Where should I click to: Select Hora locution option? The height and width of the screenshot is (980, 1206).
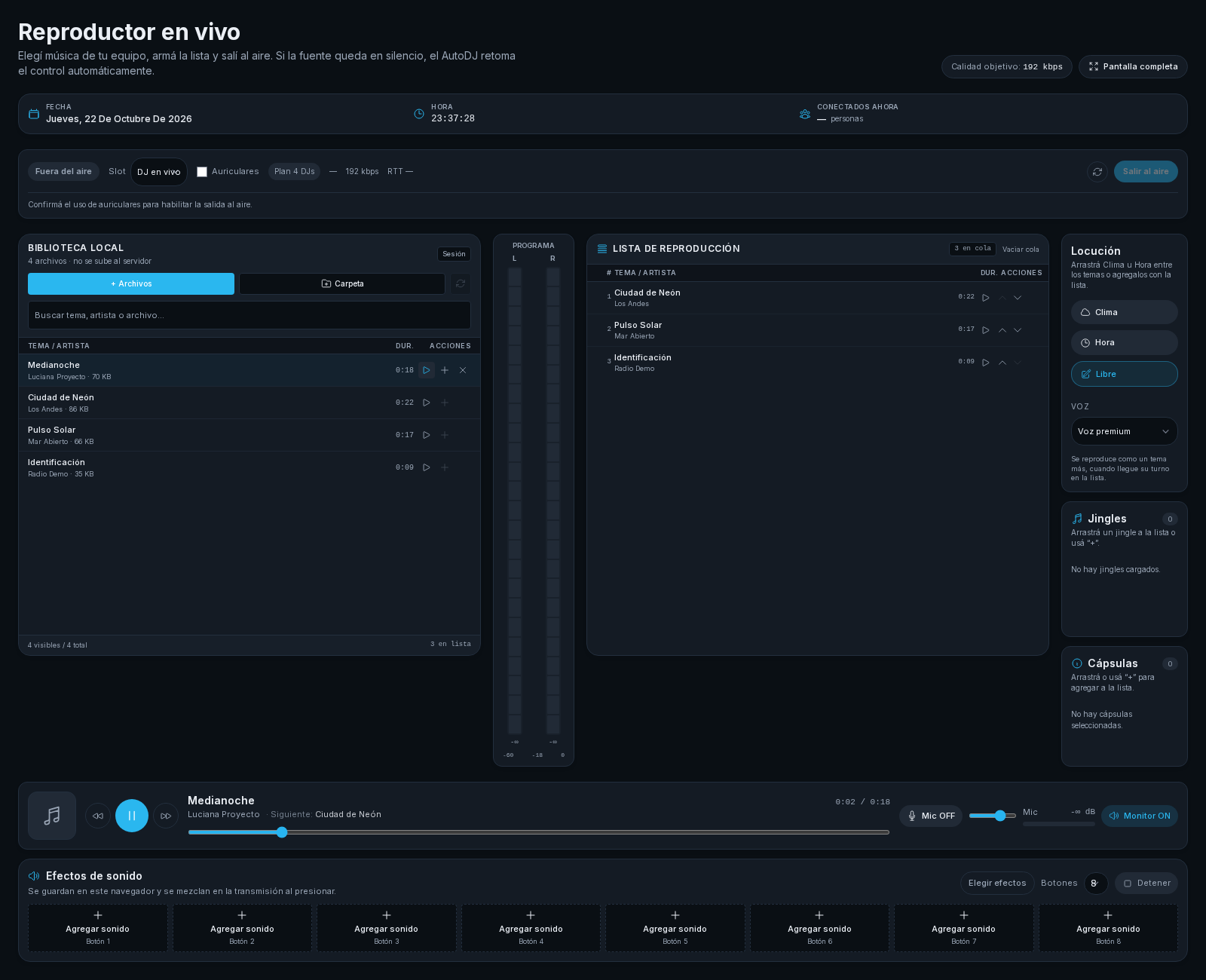coord(1125,342)
